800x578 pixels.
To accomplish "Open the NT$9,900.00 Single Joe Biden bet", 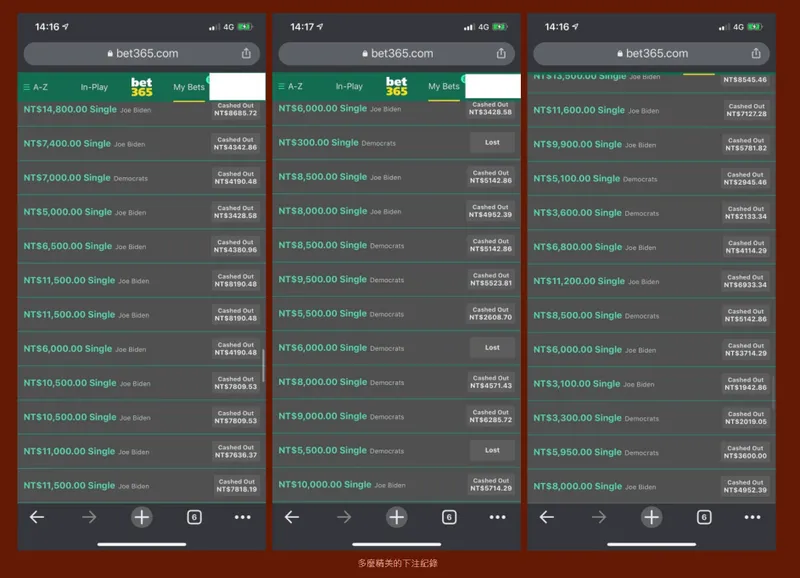I will coord(652,144).
